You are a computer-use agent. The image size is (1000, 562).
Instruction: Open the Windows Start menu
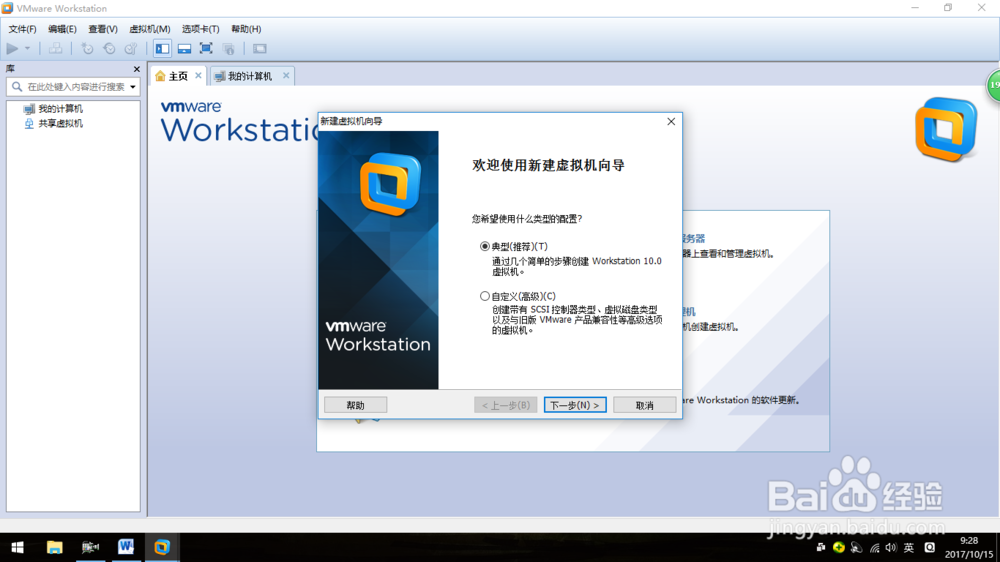point(18,547)
